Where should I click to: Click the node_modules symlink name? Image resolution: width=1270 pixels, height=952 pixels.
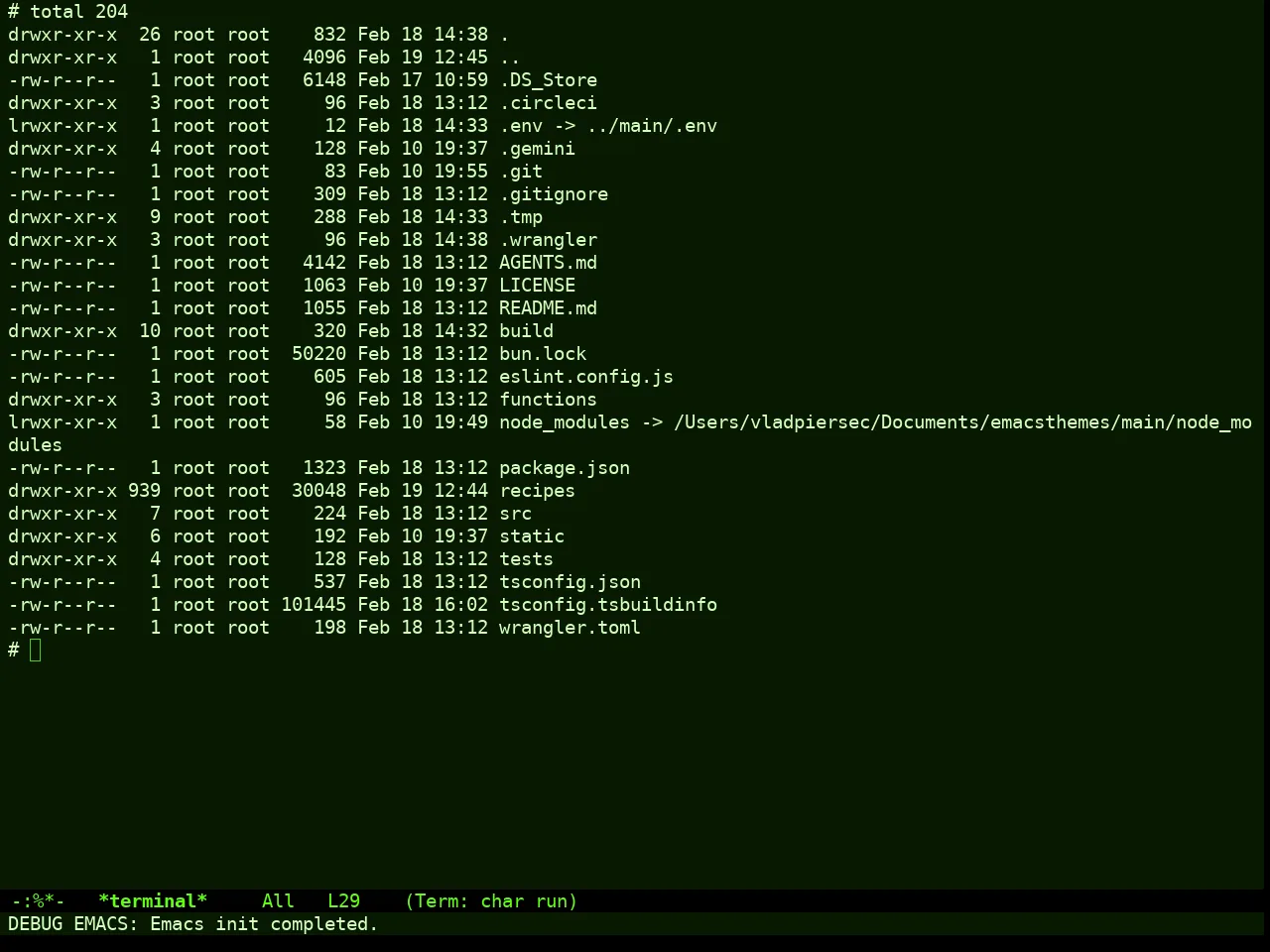pyautogui.click(x=564, y=421)
